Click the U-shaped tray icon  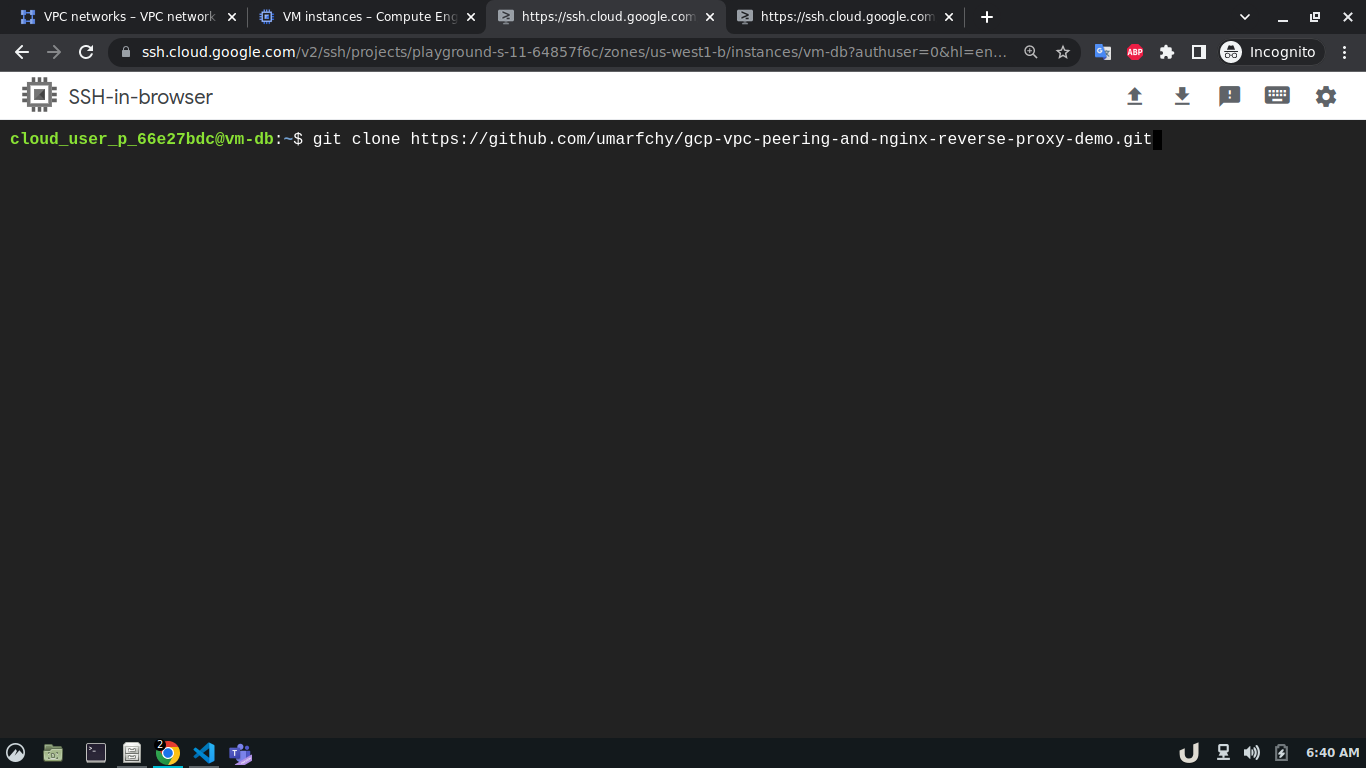[x=1189, y=753]
